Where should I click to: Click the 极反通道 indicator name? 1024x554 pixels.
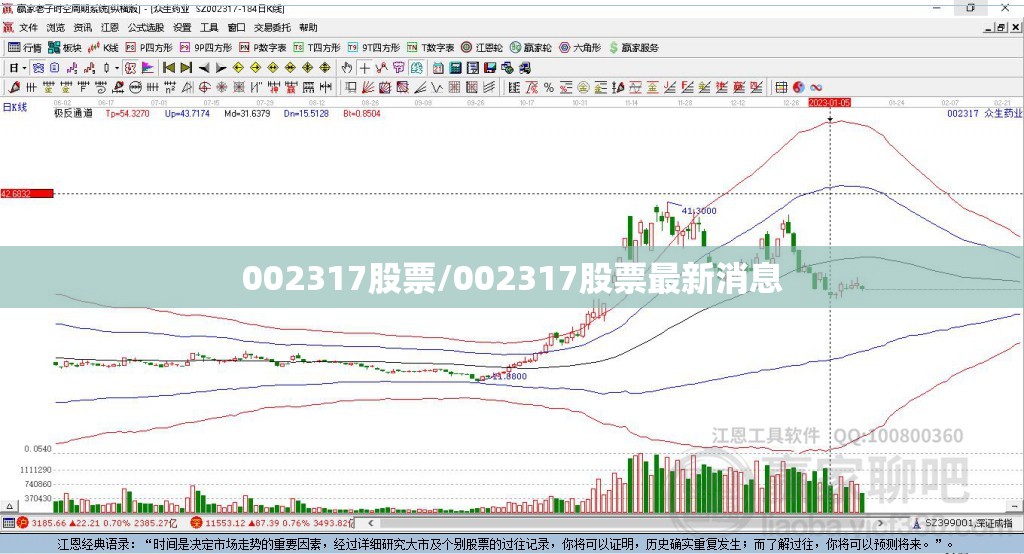[73, 114]
